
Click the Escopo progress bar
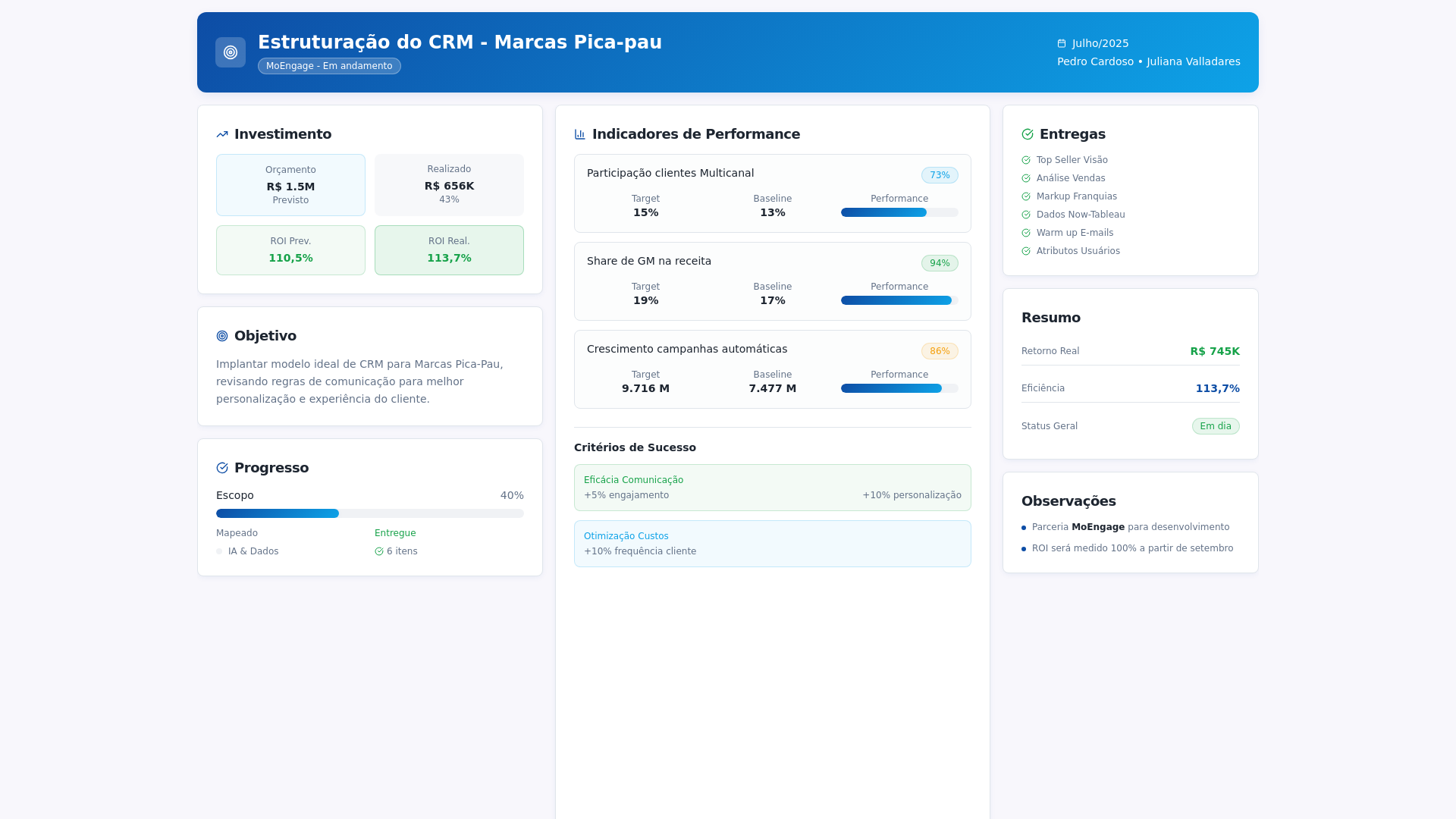[370, 513]
